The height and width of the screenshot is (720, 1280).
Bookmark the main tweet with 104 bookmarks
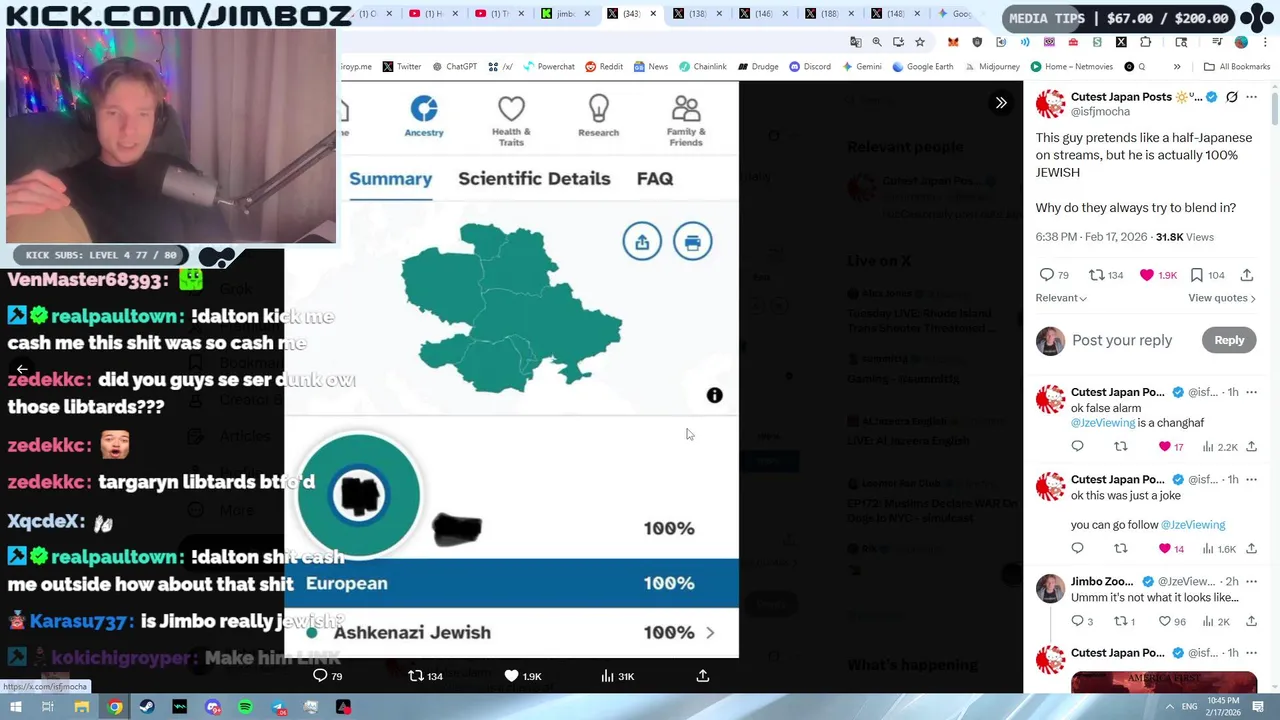1196,275
